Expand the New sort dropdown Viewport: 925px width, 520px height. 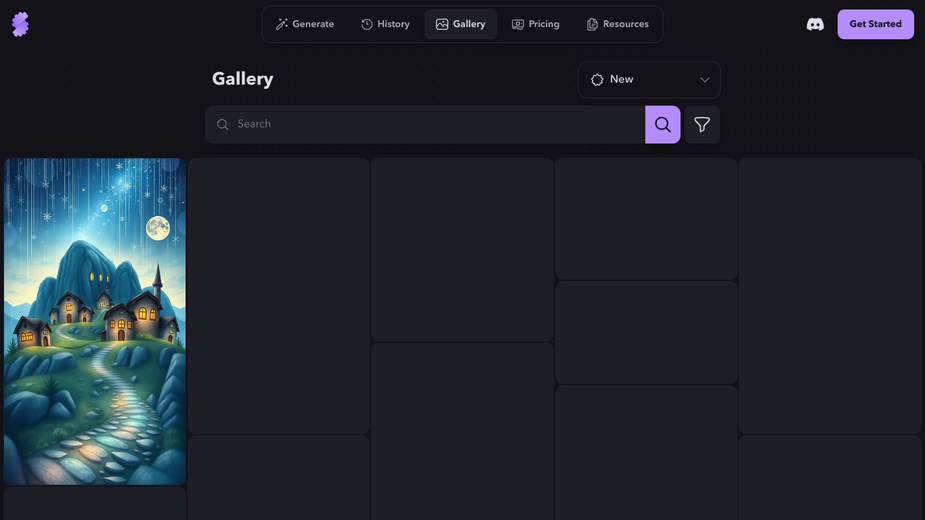(x=649, y=80)
